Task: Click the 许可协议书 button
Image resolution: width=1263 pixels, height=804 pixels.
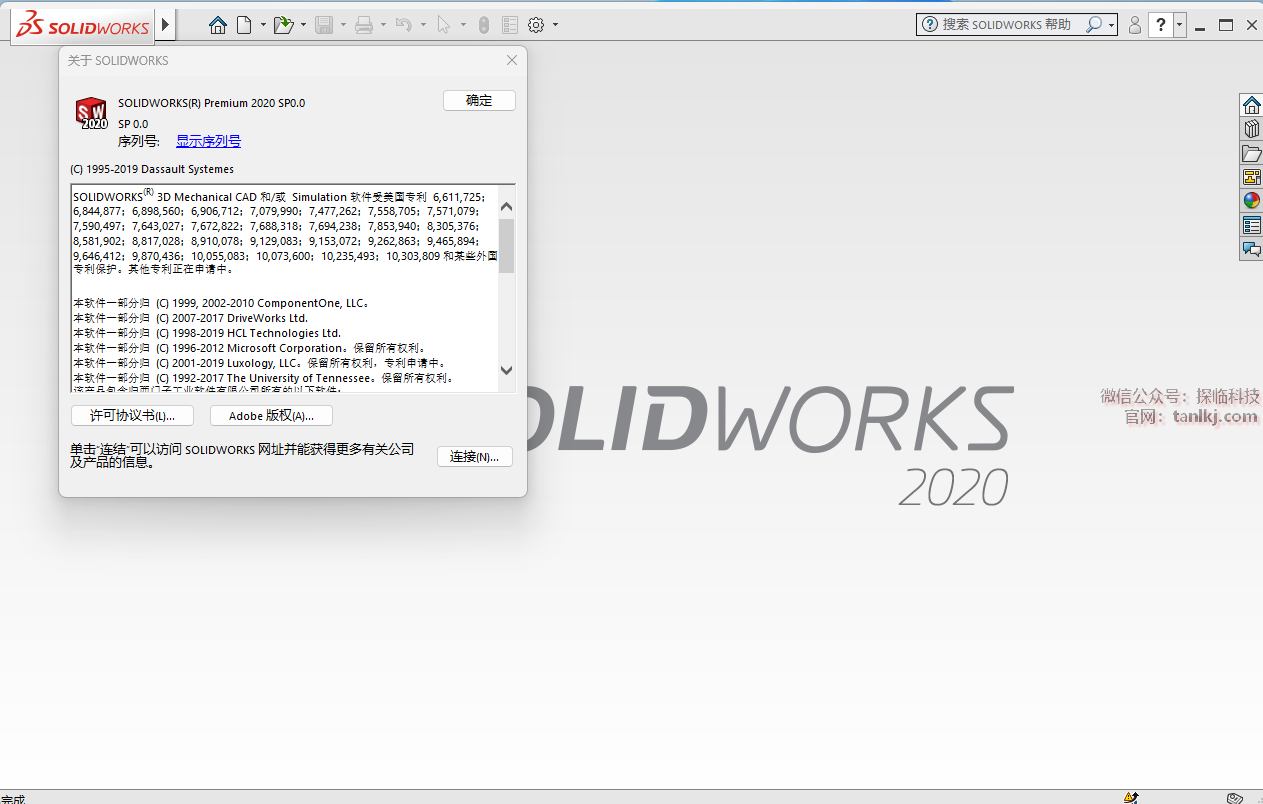Action: pos(132,415)
